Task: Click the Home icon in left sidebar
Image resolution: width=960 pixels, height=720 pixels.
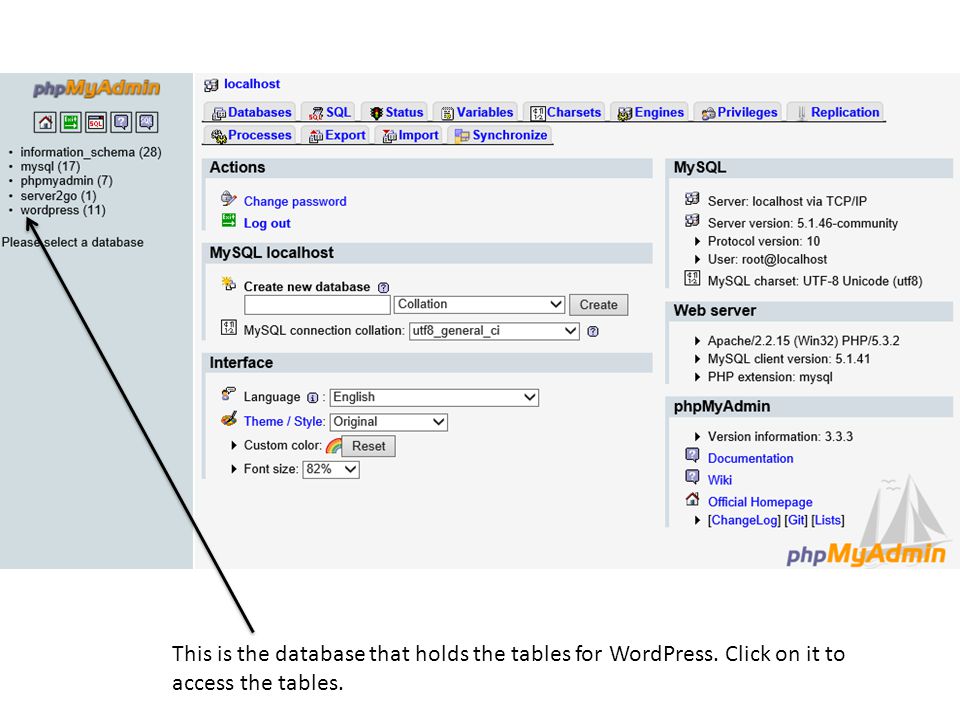Action: point(45,122)
